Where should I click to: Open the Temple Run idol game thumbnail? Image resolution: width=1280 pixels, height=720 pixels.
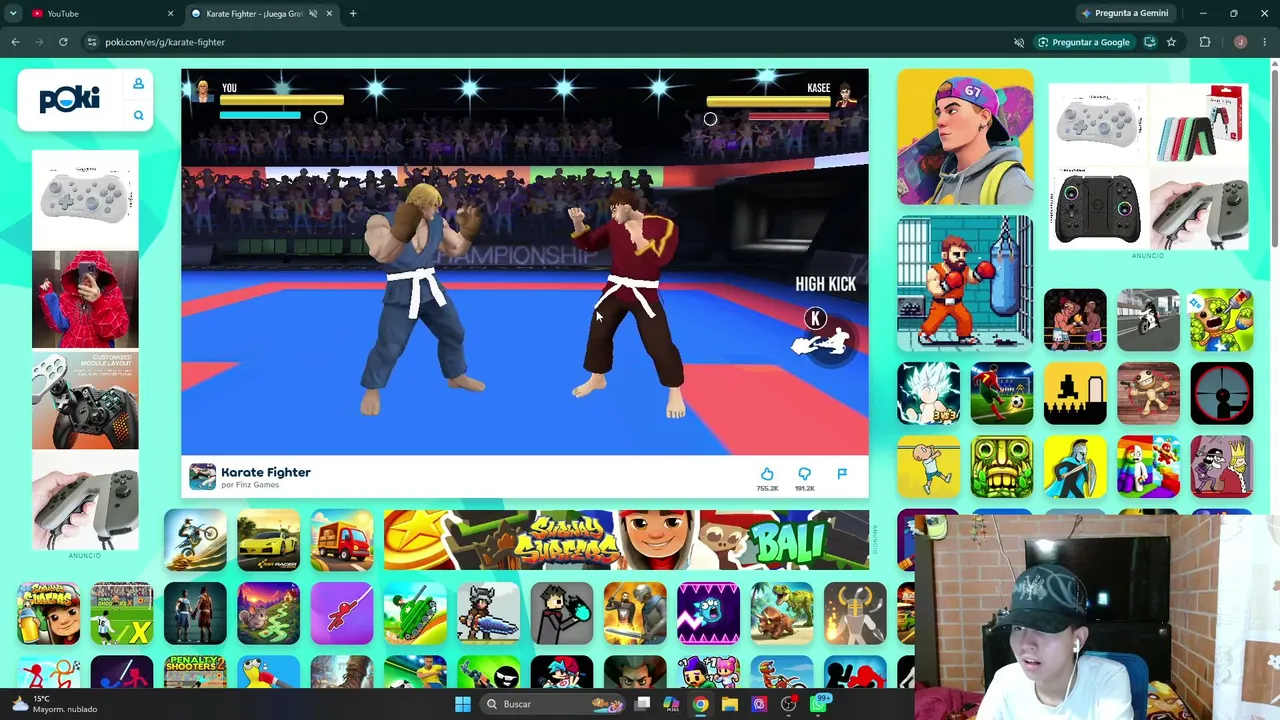(x=1002, y=467)
